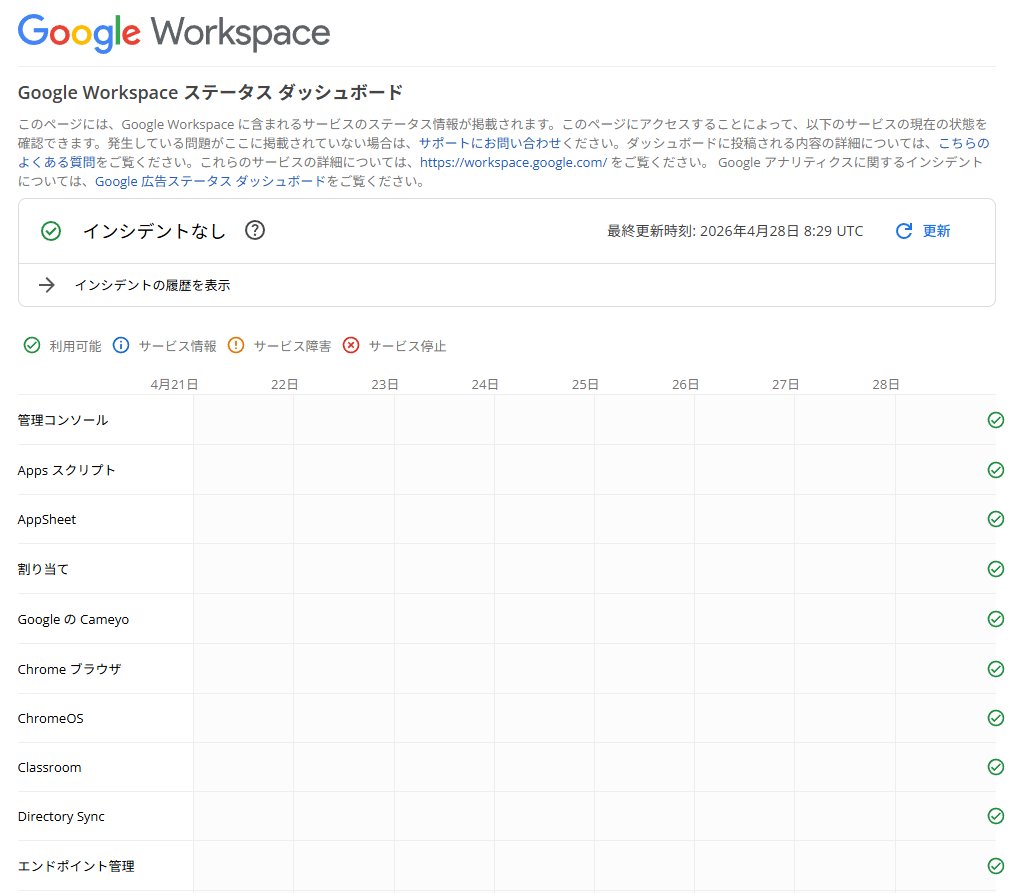Click the status check icon for ChromeOS

point(995,718)
